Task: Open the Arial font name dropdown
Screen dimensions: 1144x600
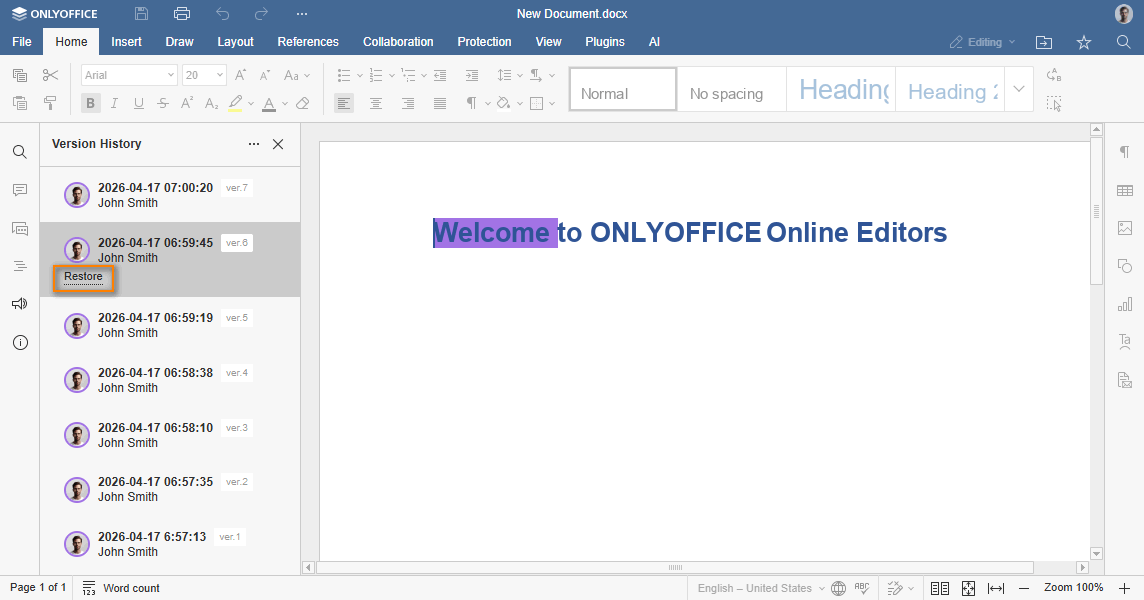Action: (x=129, y=75)
